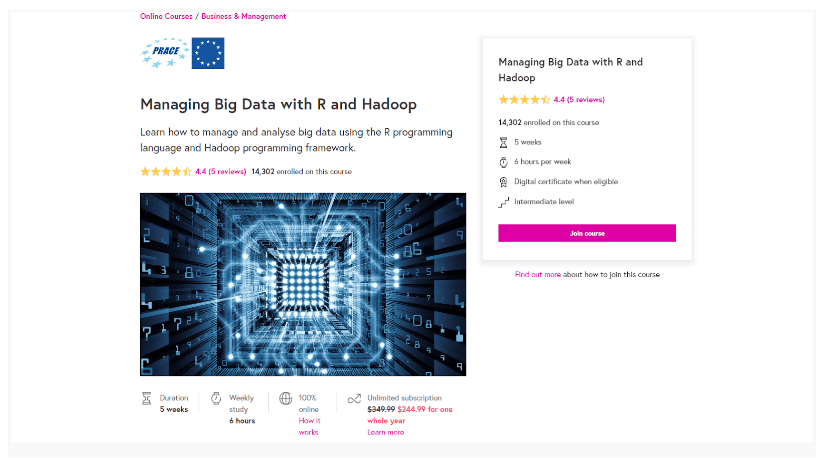Open Online Courses breadcrumb link
820x458 pixels.
coord(167,17)
